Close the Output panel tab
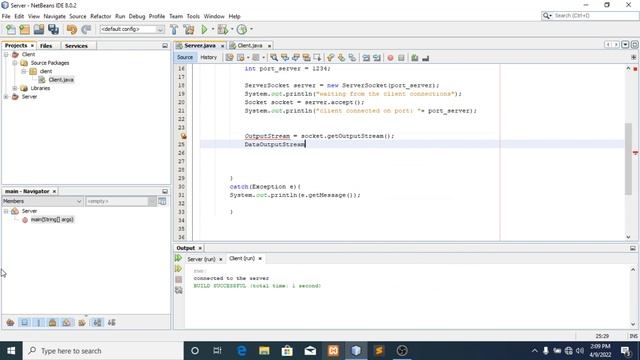Viewport: 640px width, 360px height. [x=200, y=248]
